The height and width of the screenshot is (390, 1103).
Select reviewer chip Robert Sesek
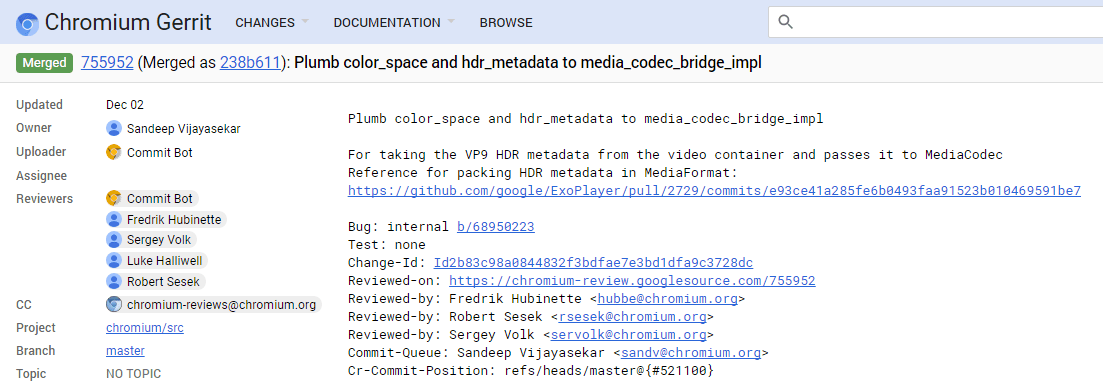(155, 282)
